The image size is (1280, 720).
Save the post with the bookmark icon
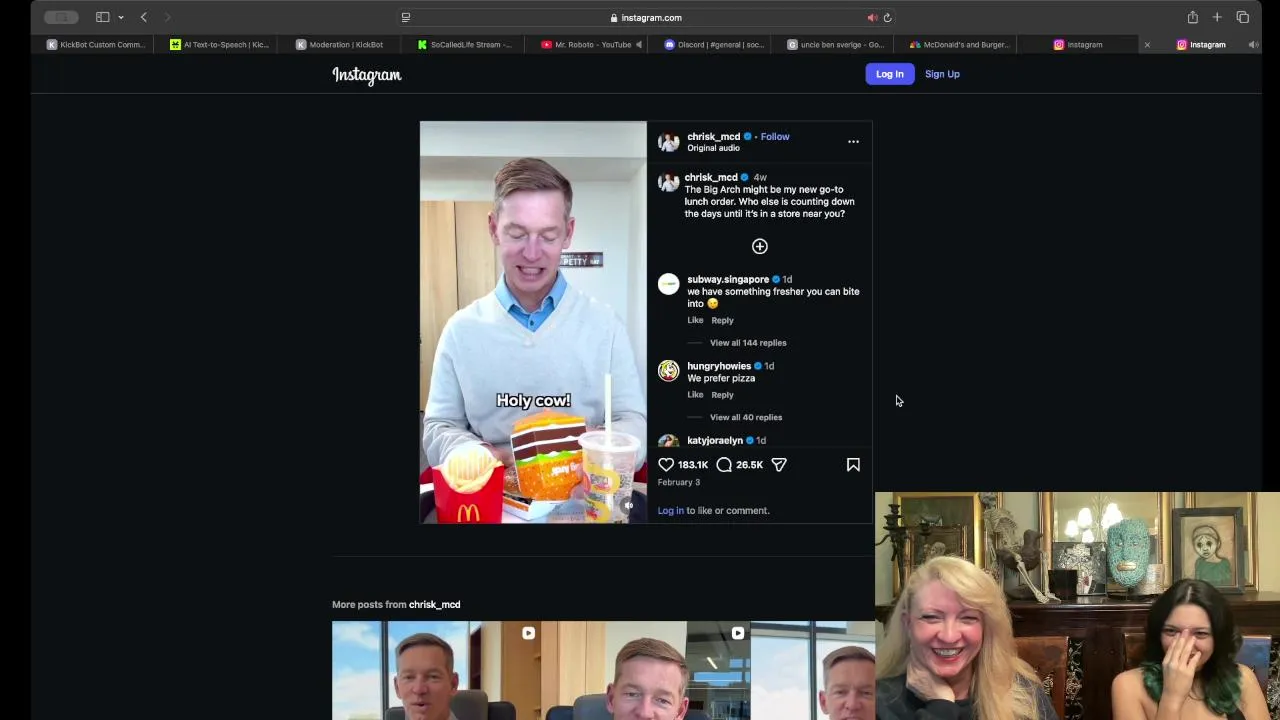click(x=853, y=465)
